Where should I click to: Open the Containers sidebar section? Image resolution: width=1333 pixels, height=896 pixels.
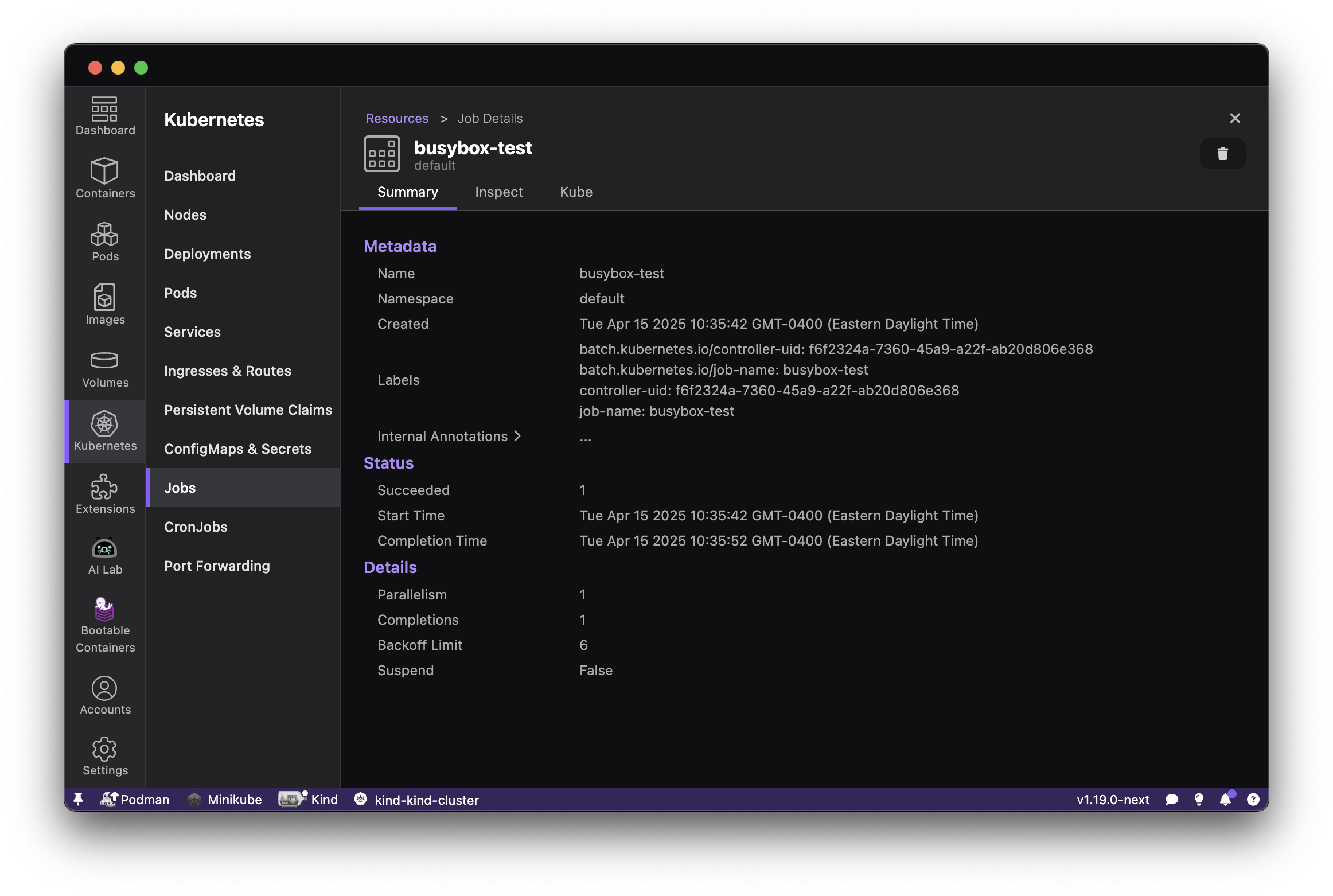pyautogui.click(x=105, y=178)
